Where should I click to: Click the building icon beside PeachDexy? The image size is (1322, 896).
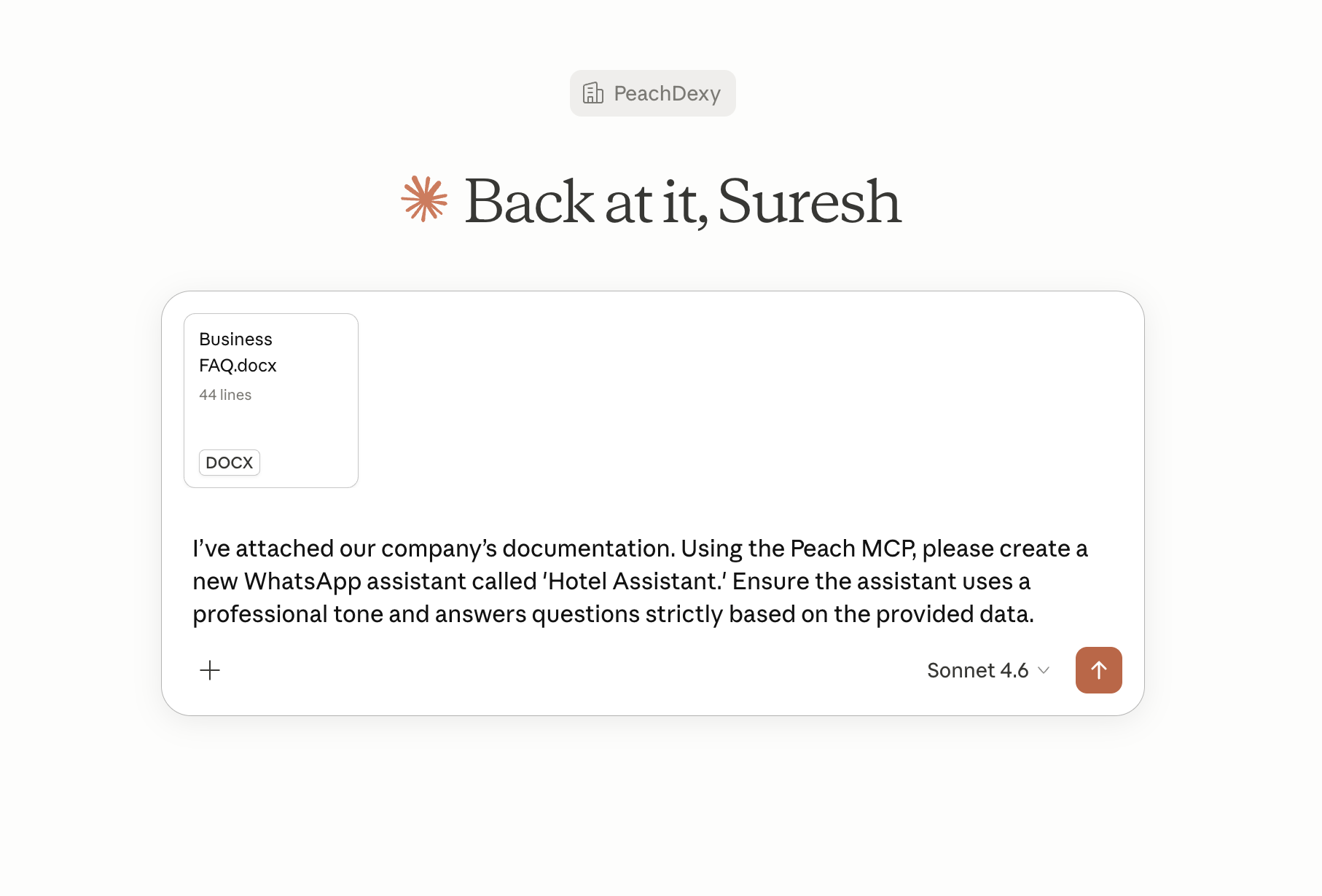[x=593, y=93]
